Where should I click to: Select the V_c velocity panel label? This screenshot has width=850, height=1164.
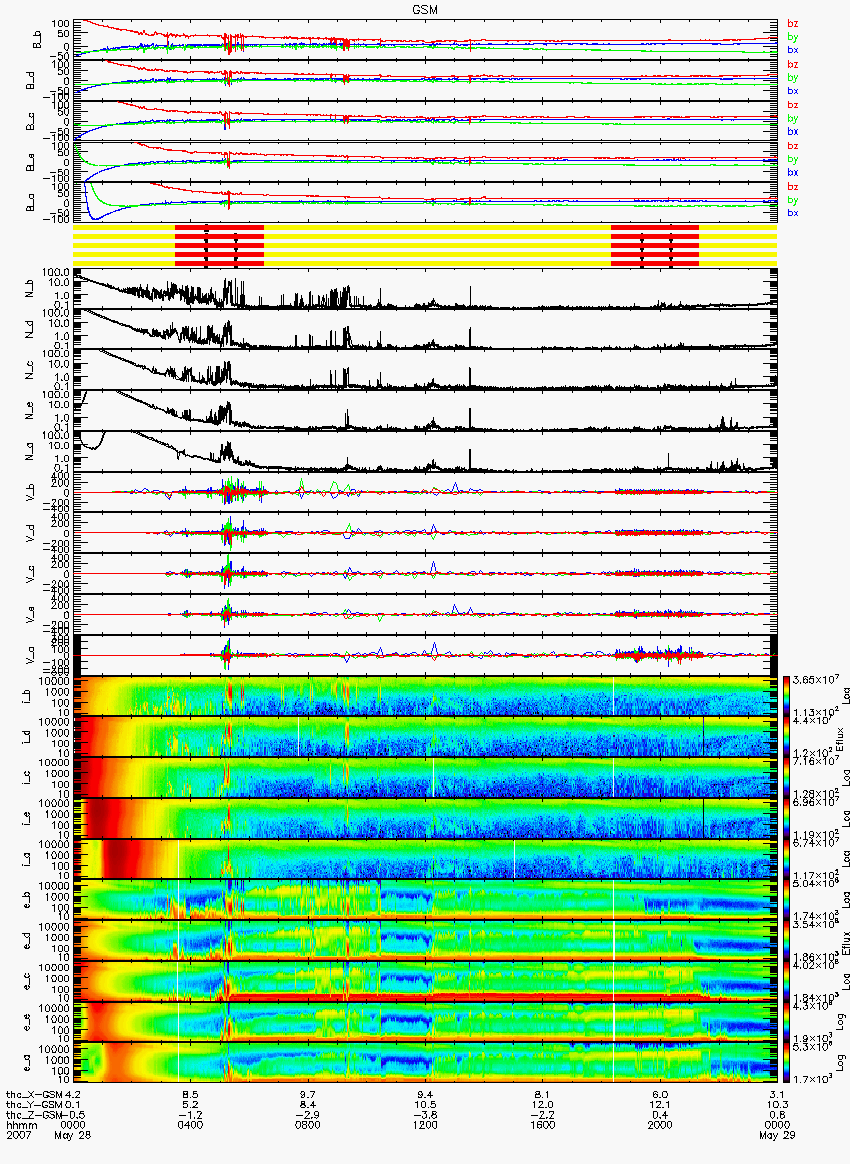tap(30, 574)
